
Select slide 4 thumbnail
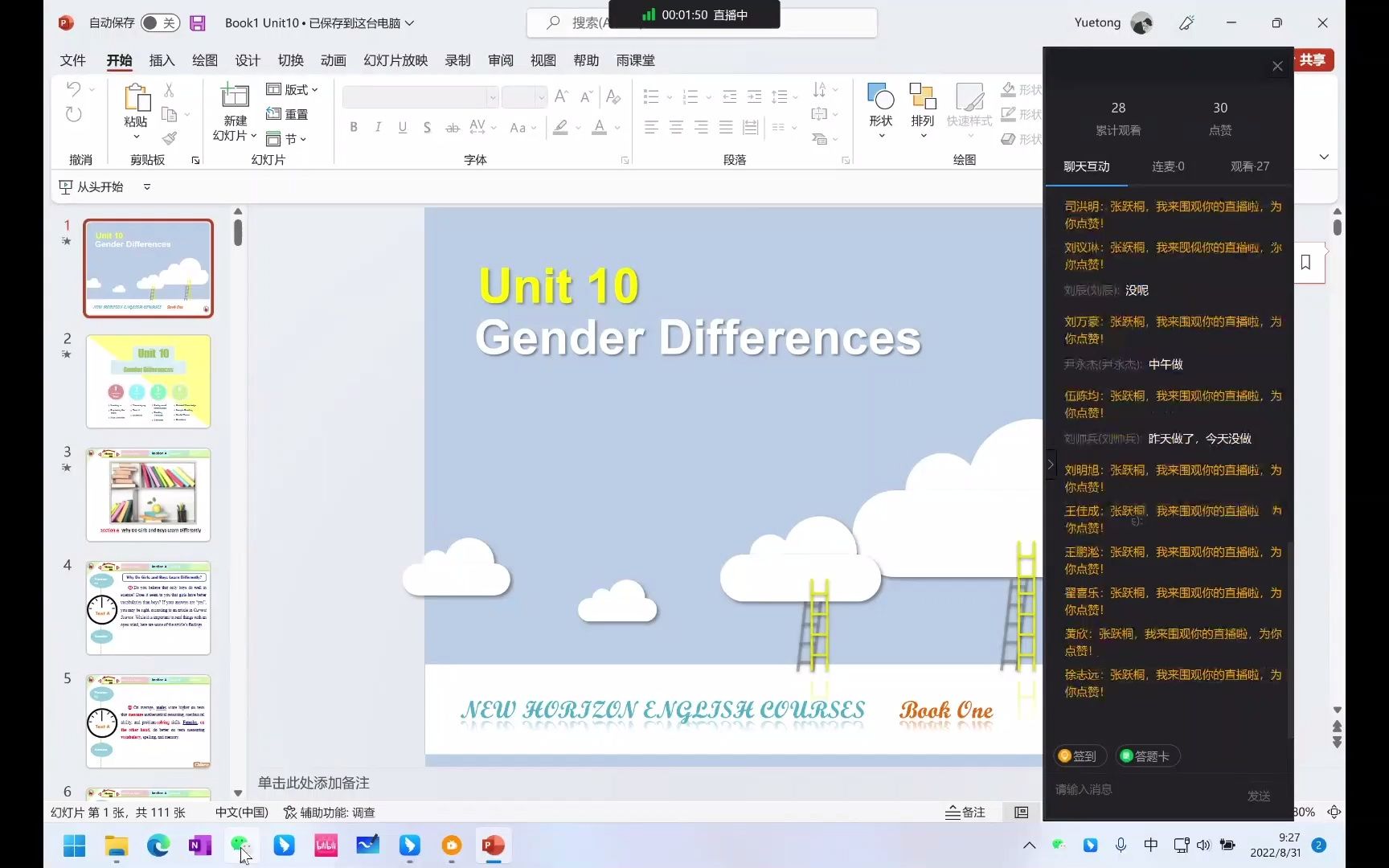[148, 608]
